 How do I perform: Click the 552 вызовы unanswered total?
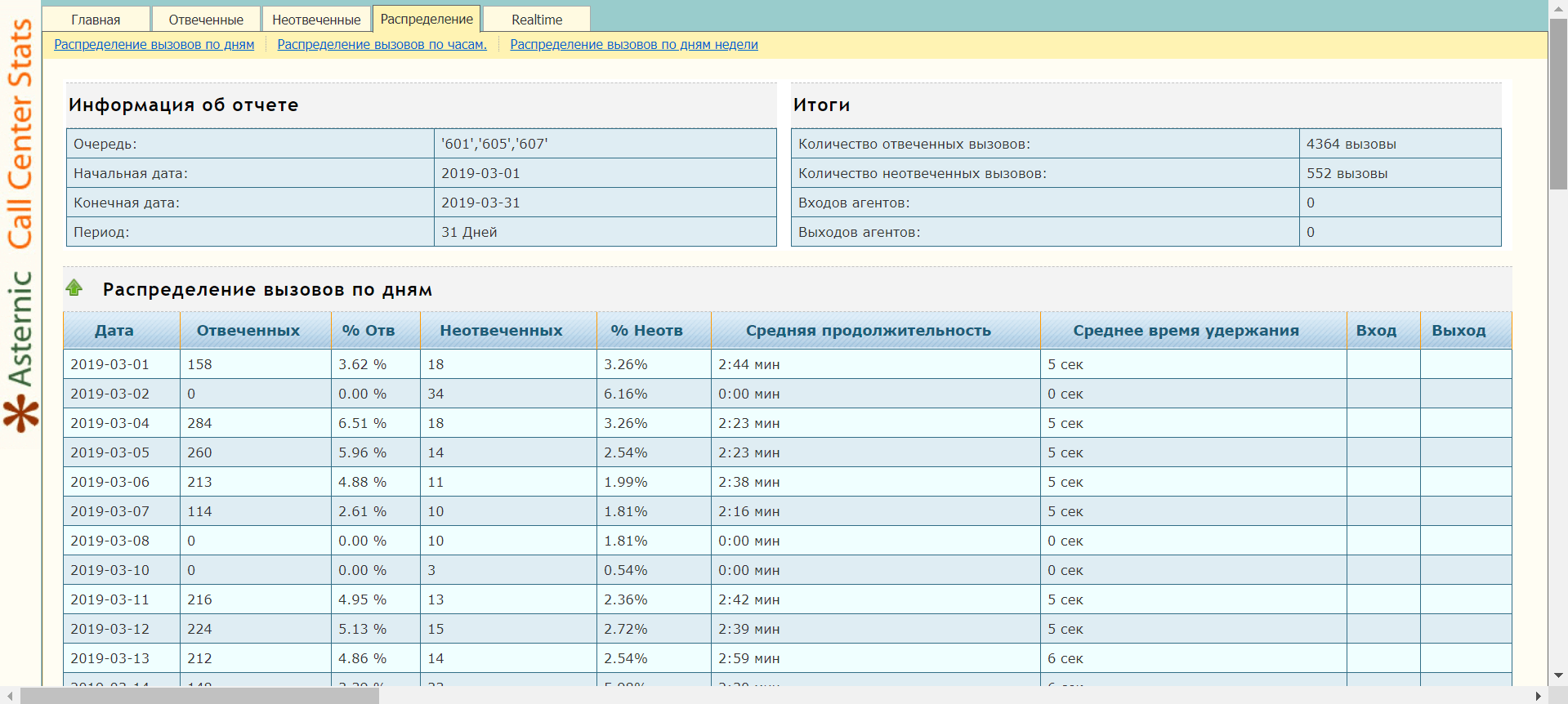click(x=1347, y=173)
